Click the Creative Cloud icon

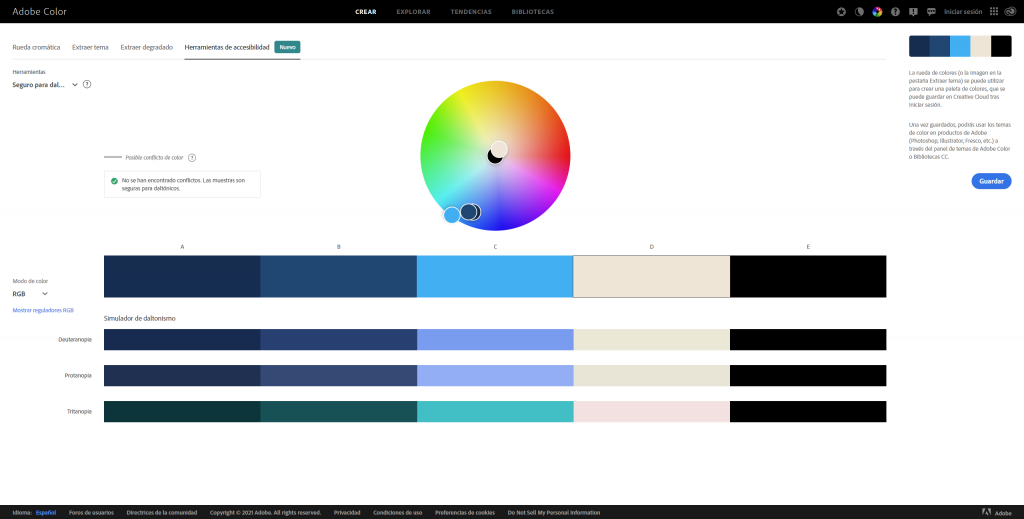click(1010, 12)
